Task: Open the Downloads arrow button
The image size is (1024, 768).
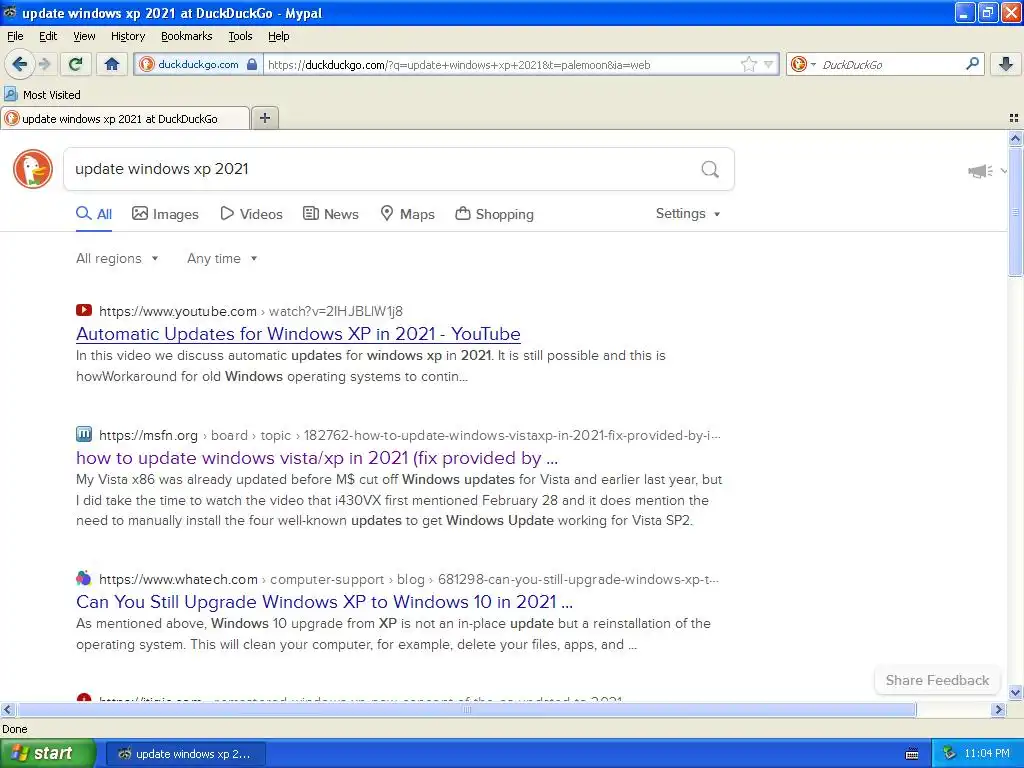Action: pyautogui.click(x=1006, y=64)
